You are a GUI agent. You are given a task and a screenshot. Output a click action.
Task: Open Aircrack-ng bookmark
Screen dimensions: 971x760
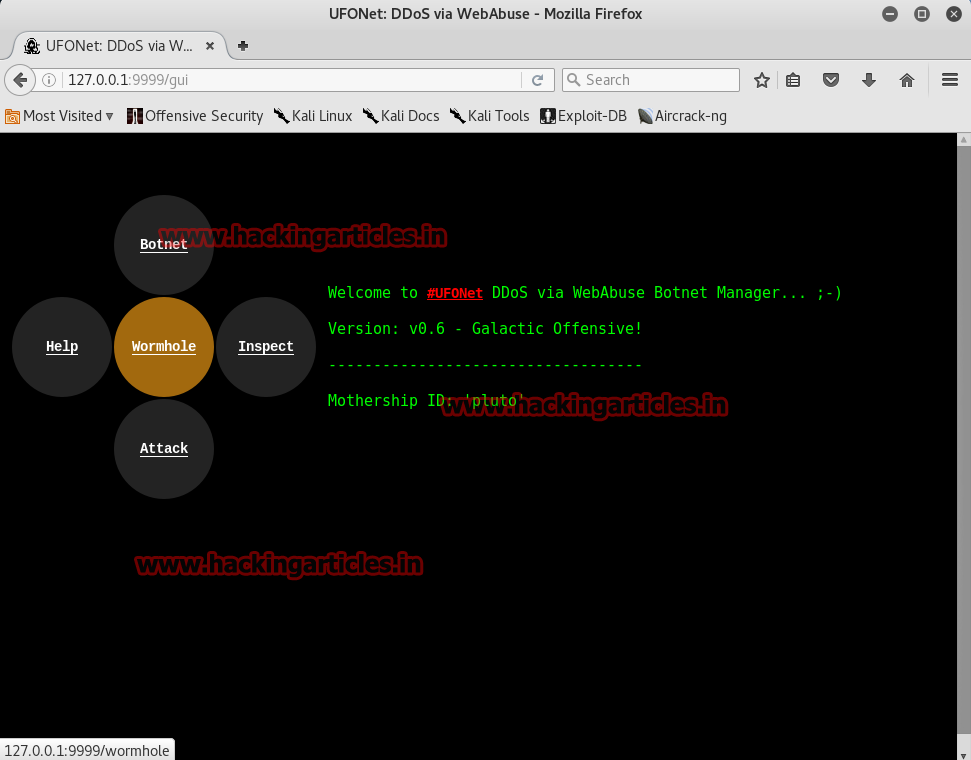[x=682, y=116]
